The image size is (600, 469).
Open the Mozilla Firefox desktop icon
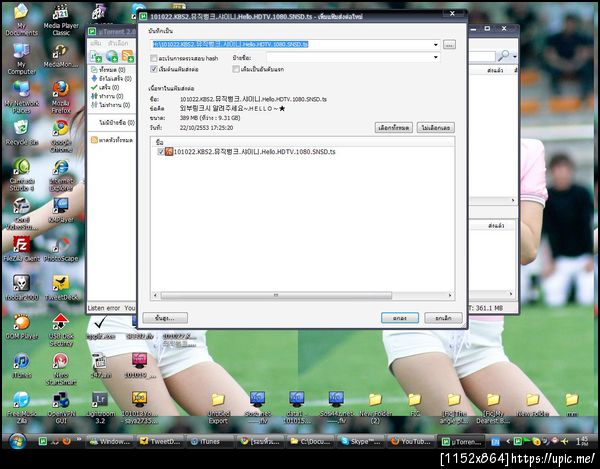point(61,97)
